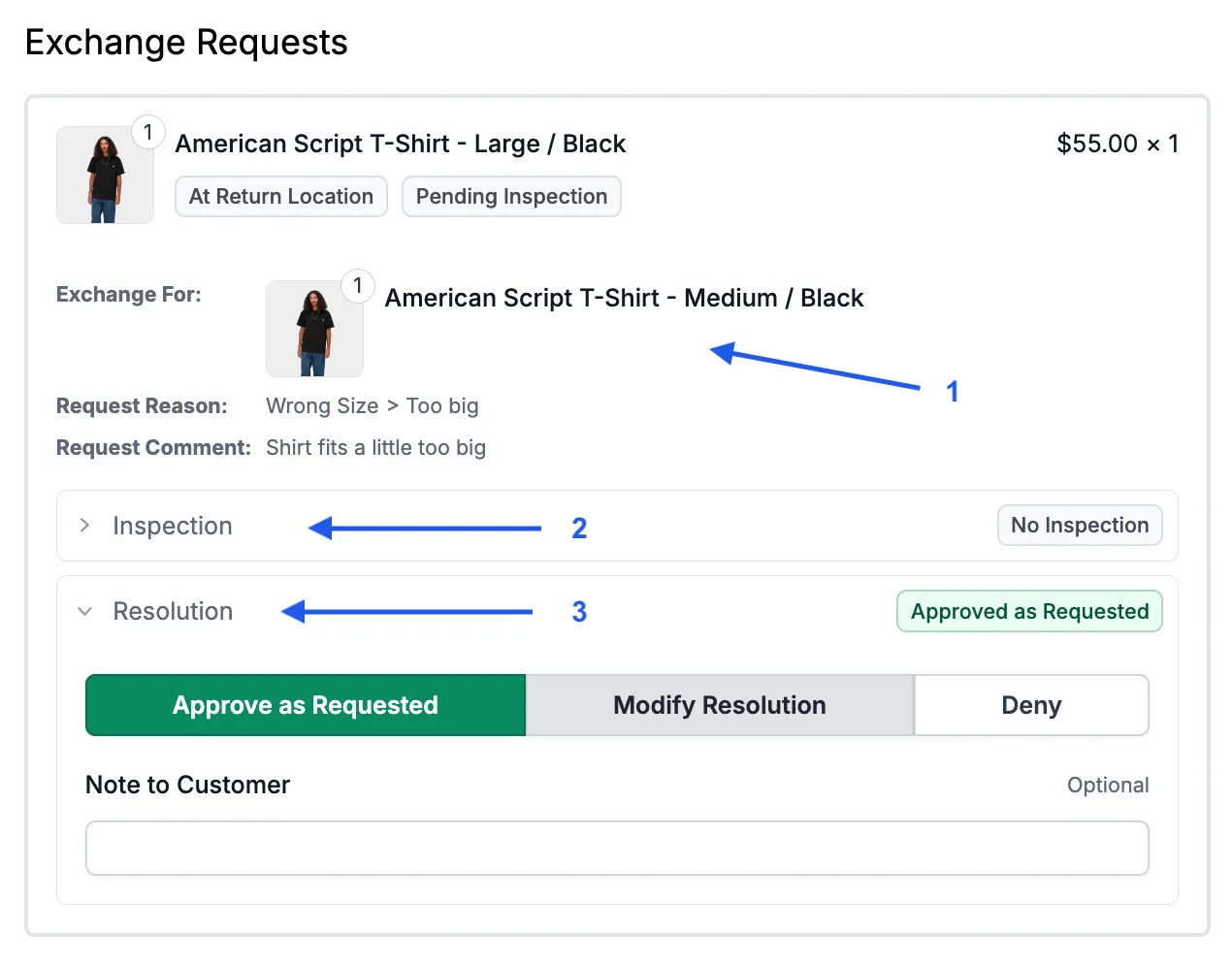
Task: Click the quantity badge on the exchange item
Action: point(357,286)
